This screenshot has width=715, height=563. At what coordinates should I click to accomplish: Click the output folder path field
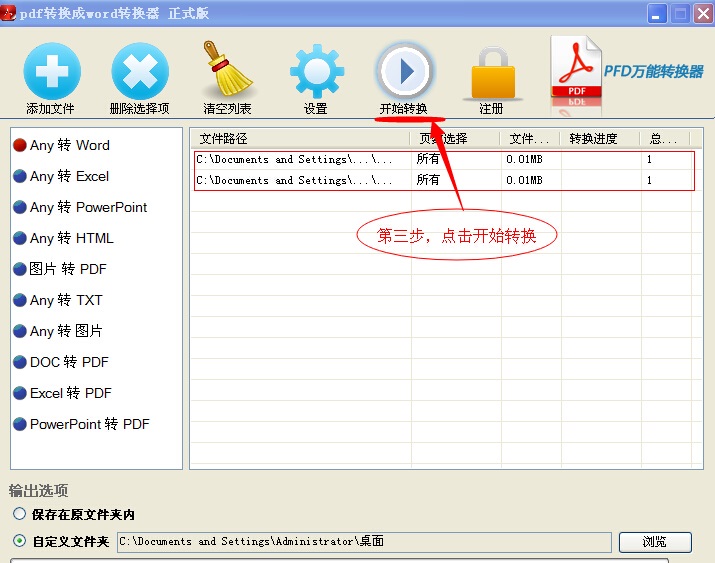point(364,542)
